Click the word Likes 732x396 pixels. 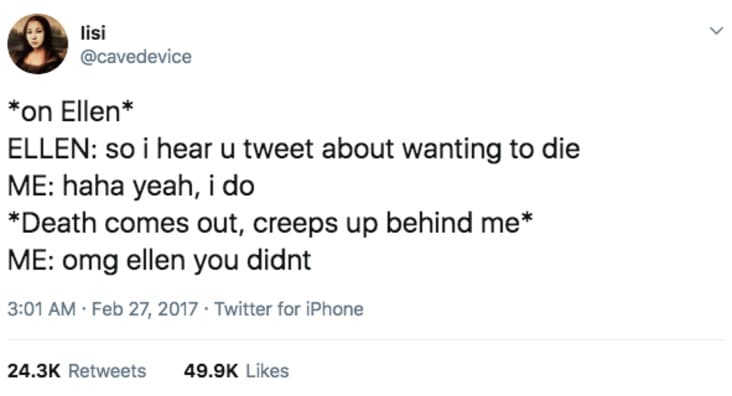(x=267, y=371)
